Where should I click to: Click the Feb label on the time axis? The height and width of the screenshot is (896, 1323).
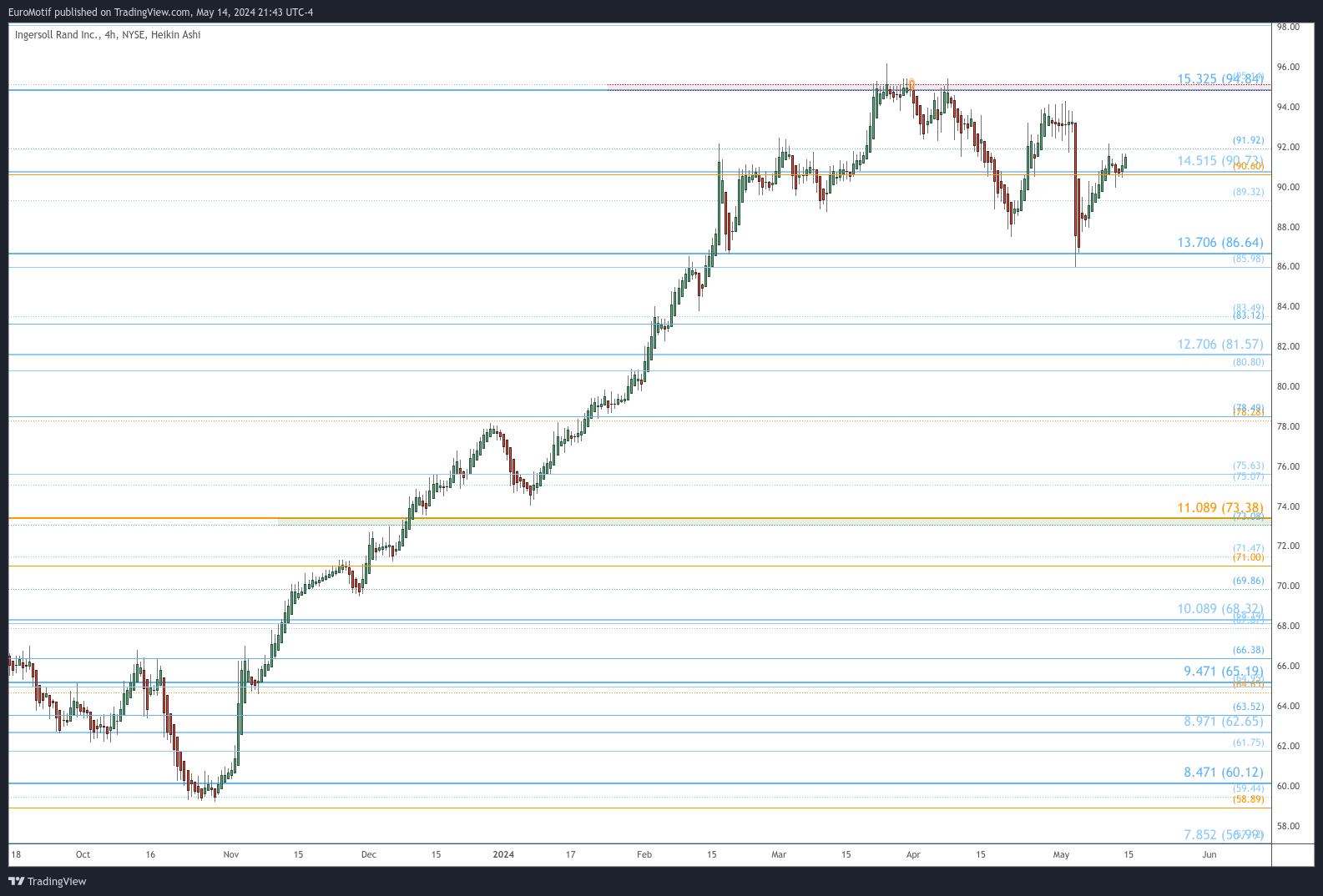coord(644,854)
